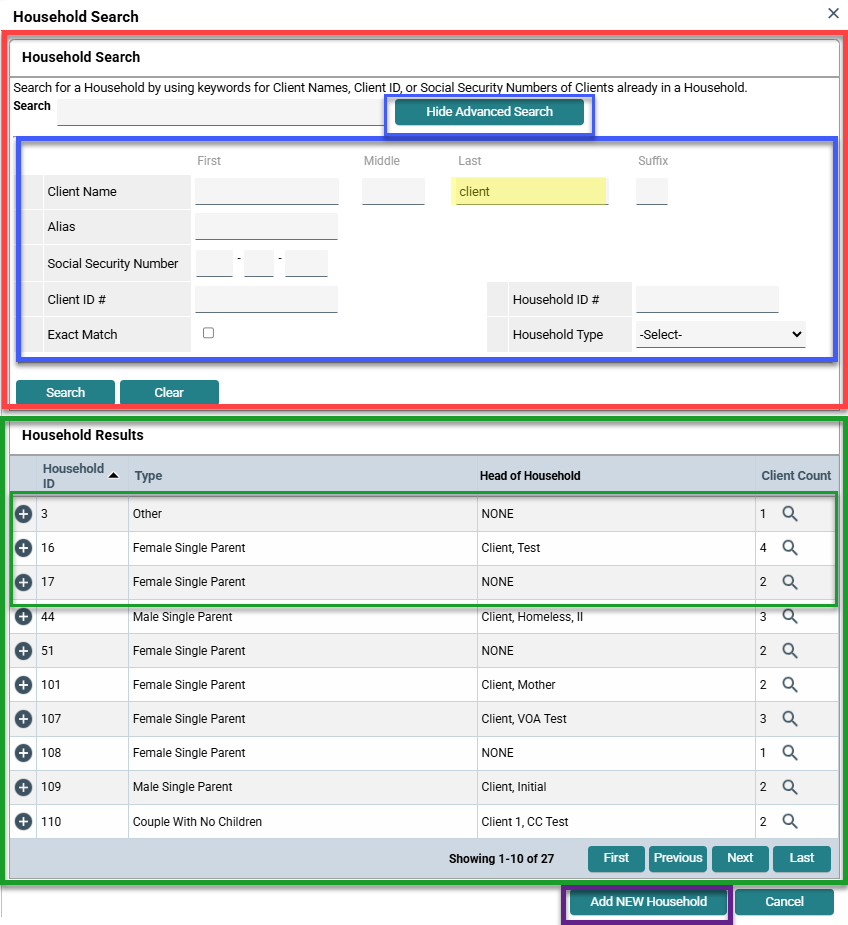This screenshot has height=925, width=848.
Task: Click the Last name input field
Action: tap(530, 191)
